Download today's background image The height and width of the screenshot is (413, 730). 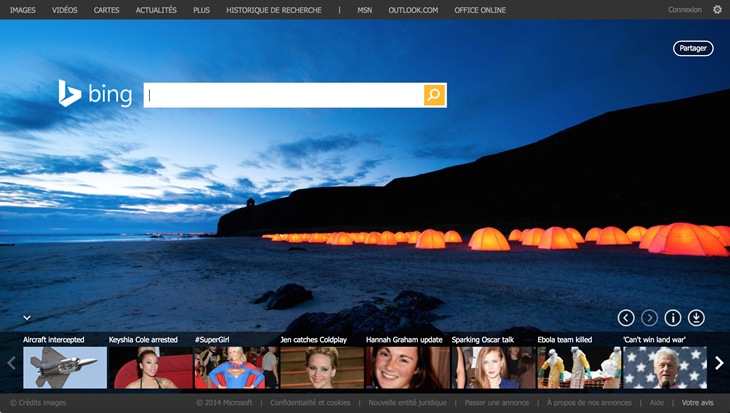(x=696, y=318)
